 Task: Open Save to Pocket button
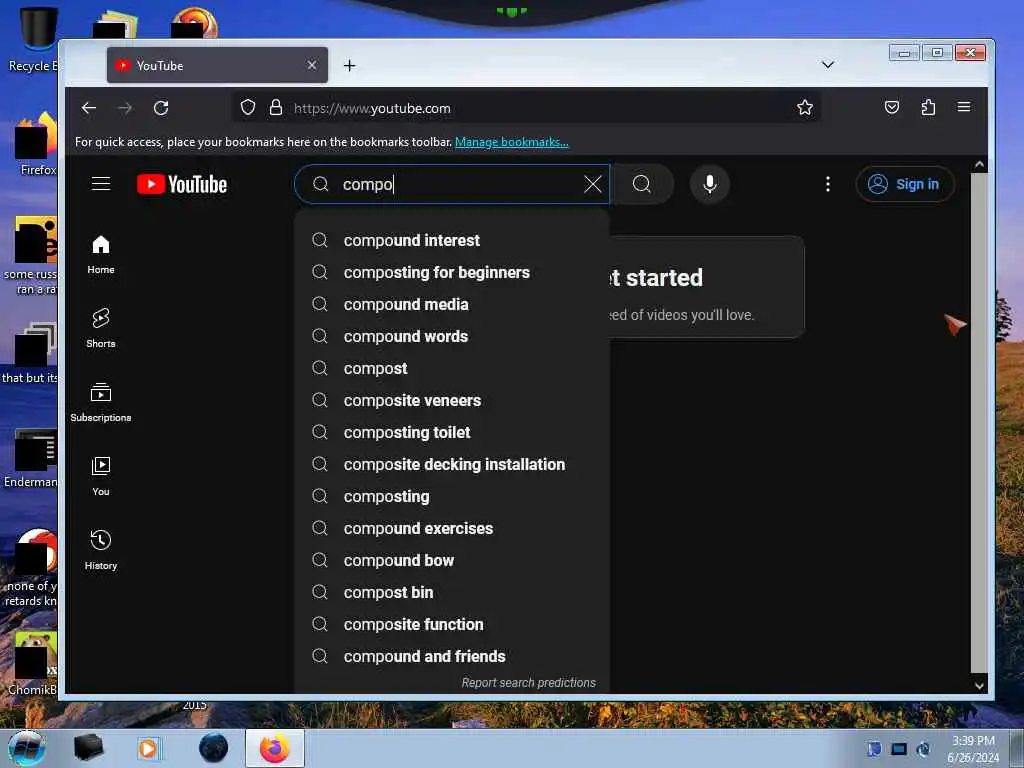[891, 107]
